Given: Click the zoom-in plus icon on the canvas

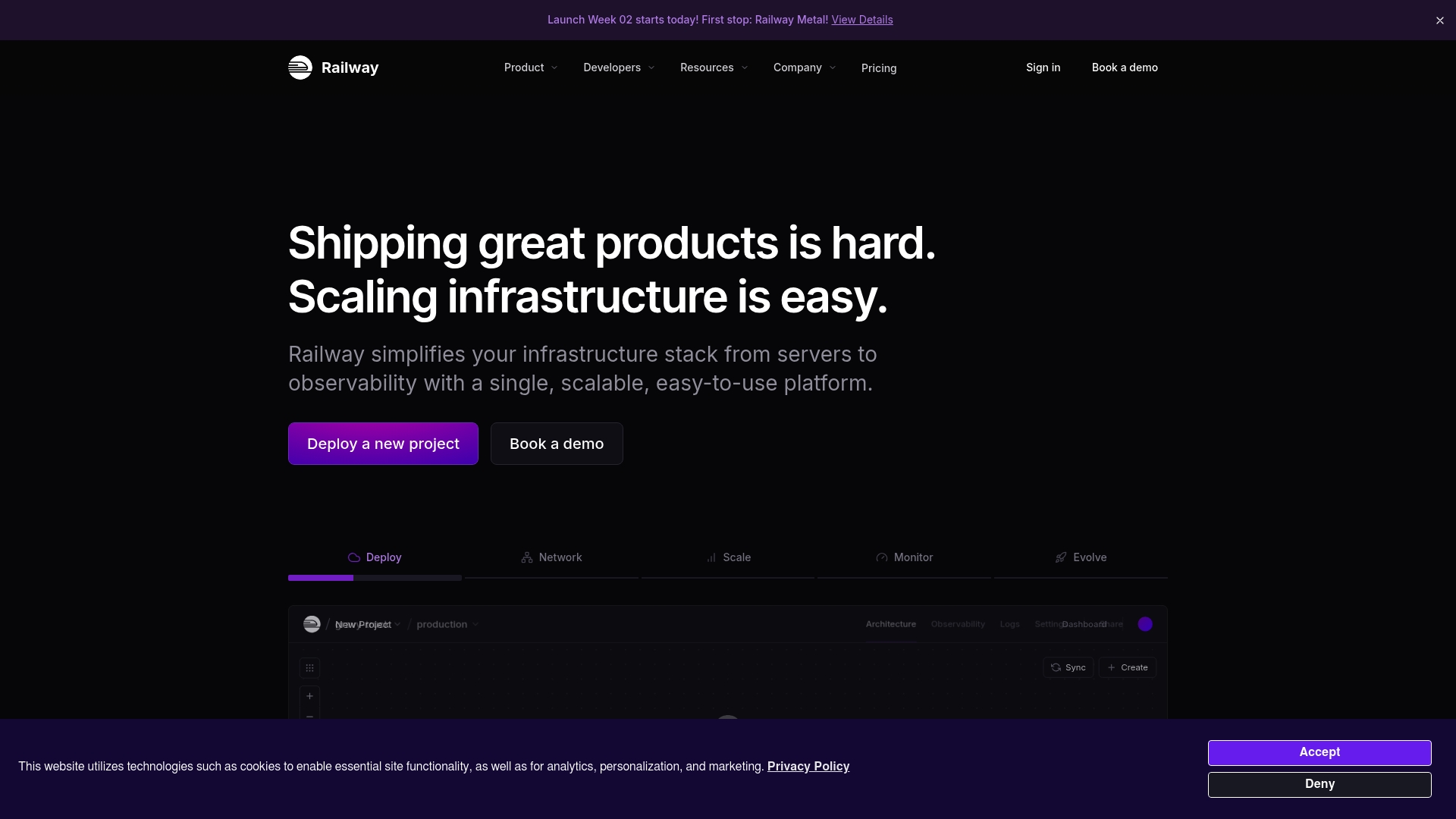Looking at the screenshot, I should (x=309, y=696).
